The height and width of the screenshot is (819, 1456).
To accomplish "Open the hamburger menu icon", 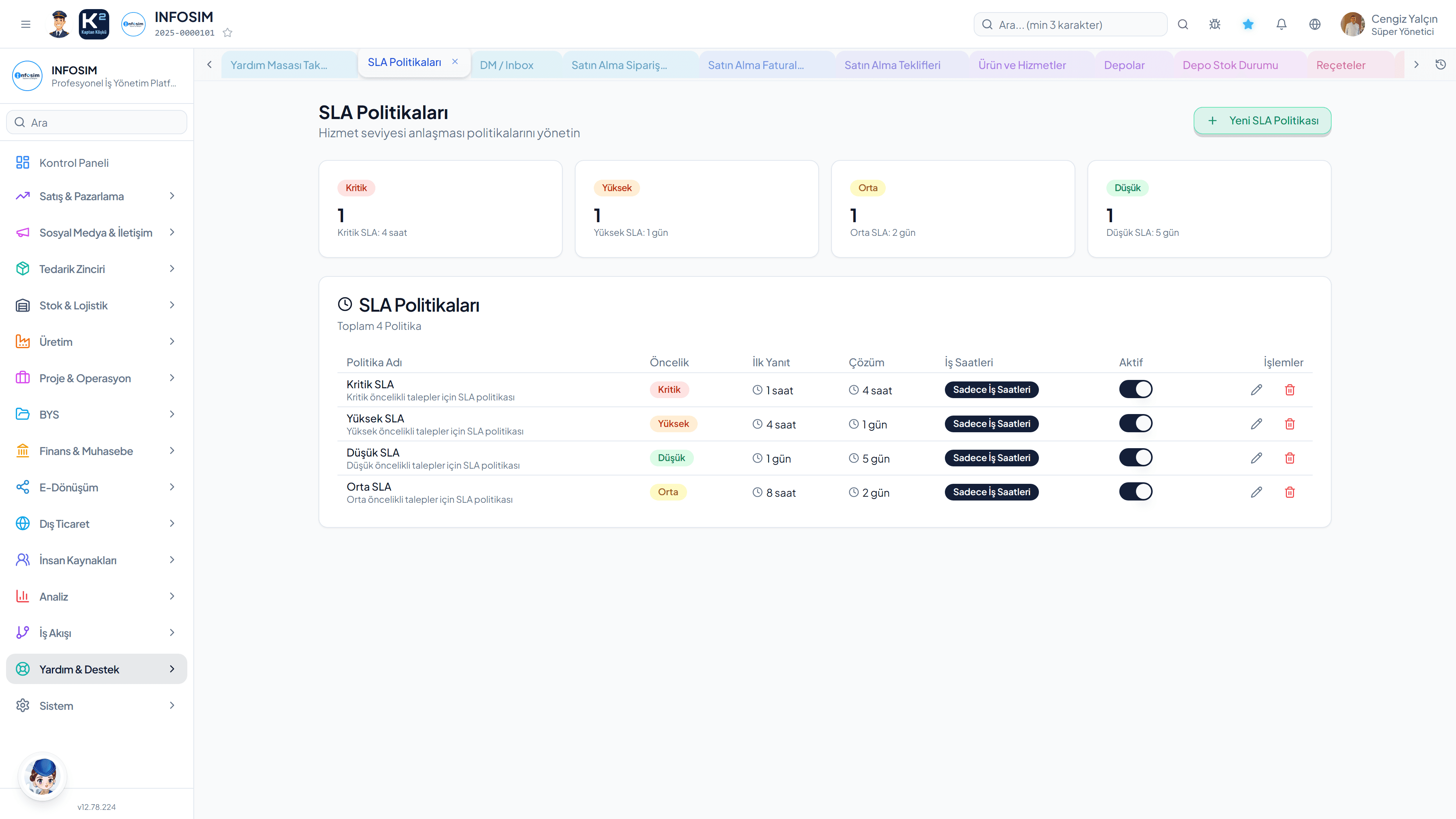I will click(25, 24).
